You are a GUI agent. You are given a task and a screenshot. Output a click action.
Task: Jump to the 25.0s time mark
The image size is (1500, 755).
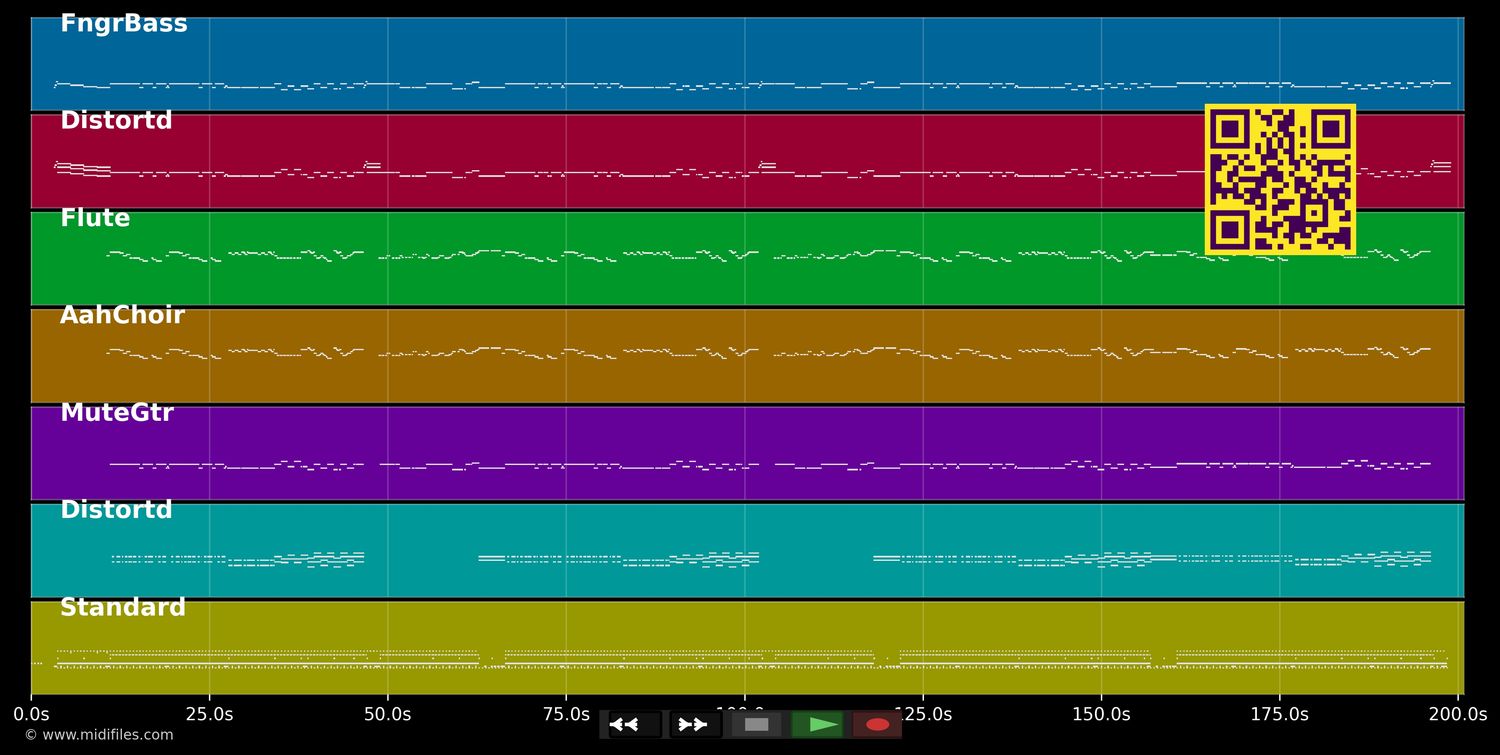209,714
